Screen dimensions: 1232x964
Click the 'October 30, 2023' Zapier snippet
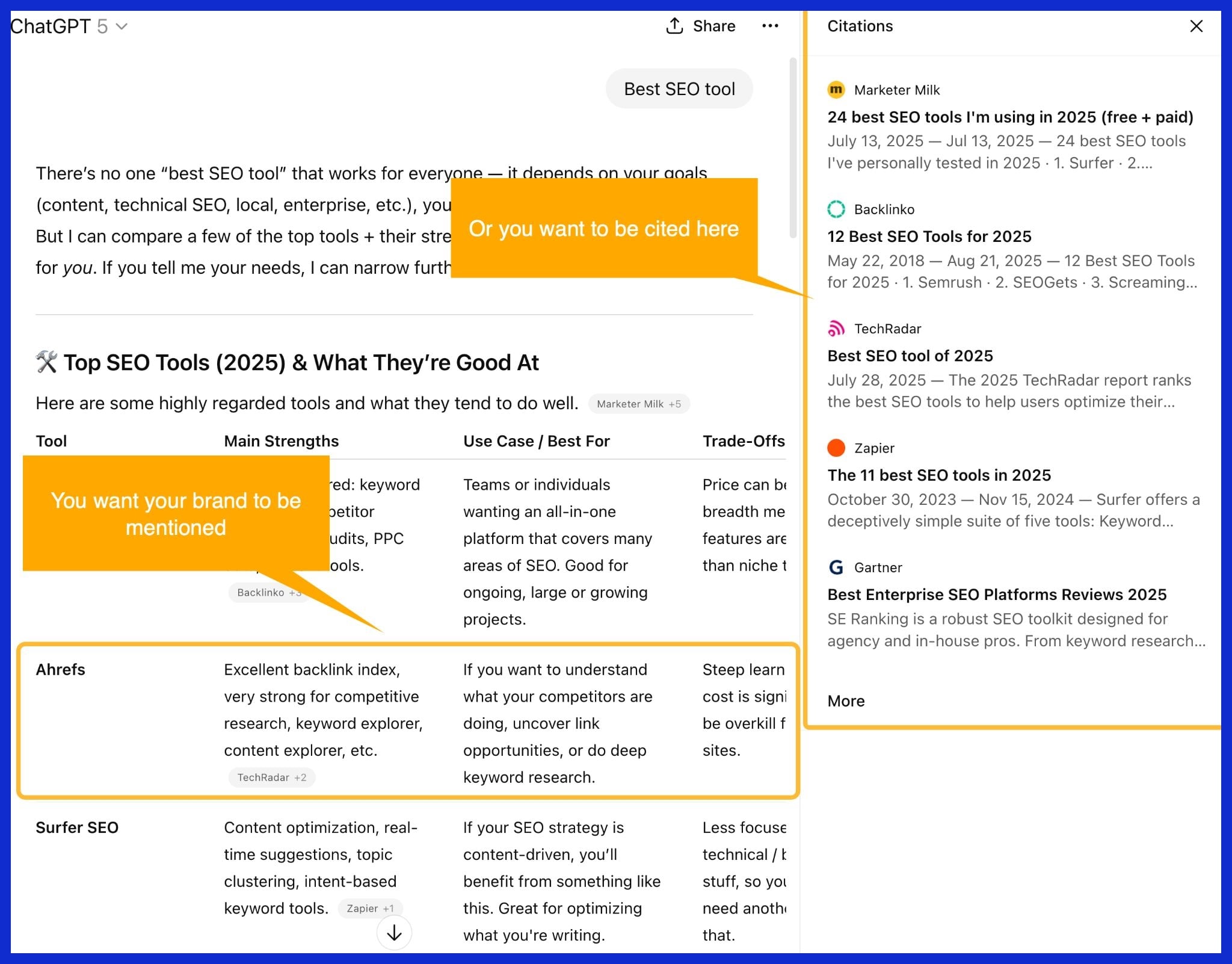[x=1014, y=510]
